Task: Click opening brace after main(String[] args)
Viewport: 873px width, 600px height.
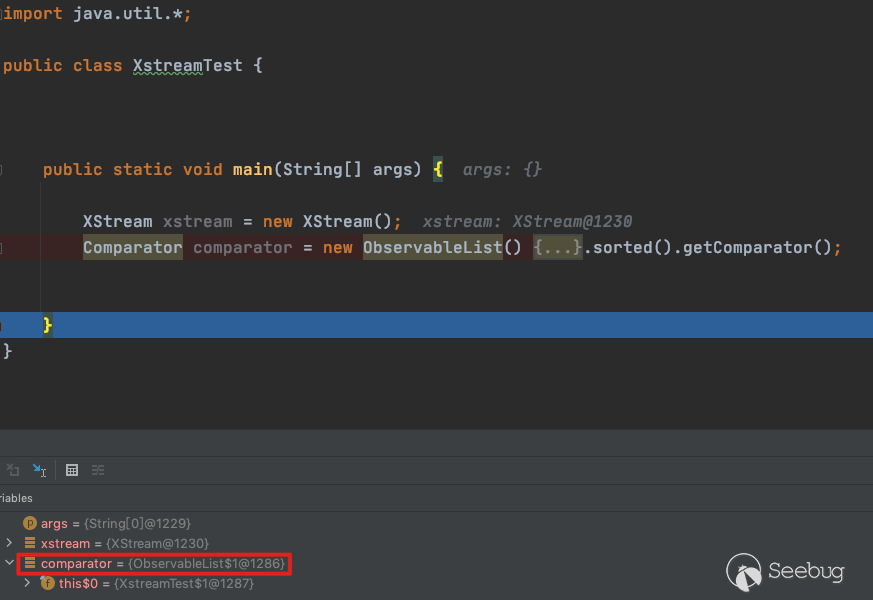Action: (x=438, y=169)
